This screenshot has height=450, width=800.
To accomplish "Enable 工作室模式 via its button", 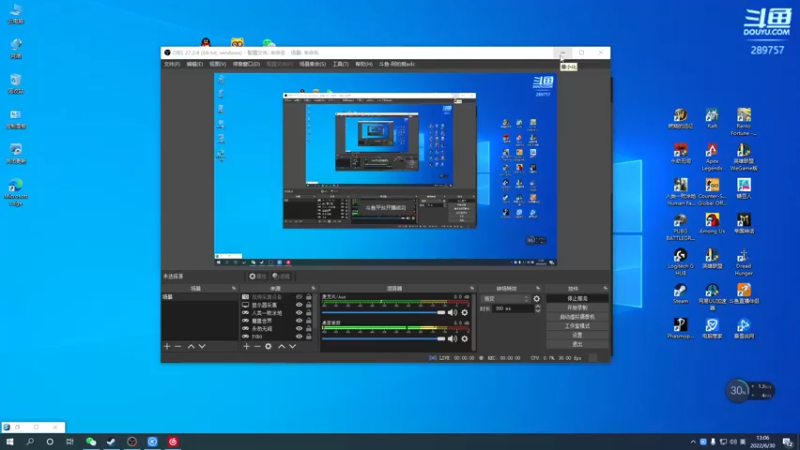I will point(577,326).
